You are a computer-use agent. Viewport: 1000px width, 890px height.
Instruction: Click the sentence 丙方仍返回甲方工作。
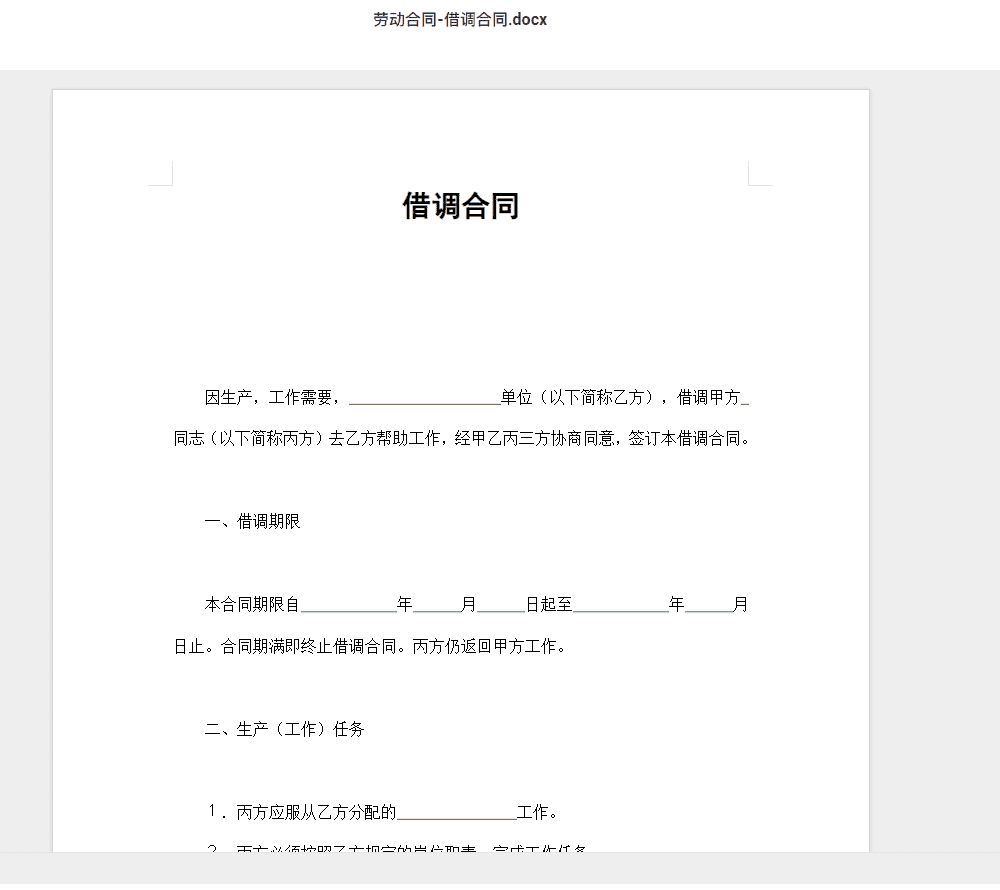click(490, 646)
